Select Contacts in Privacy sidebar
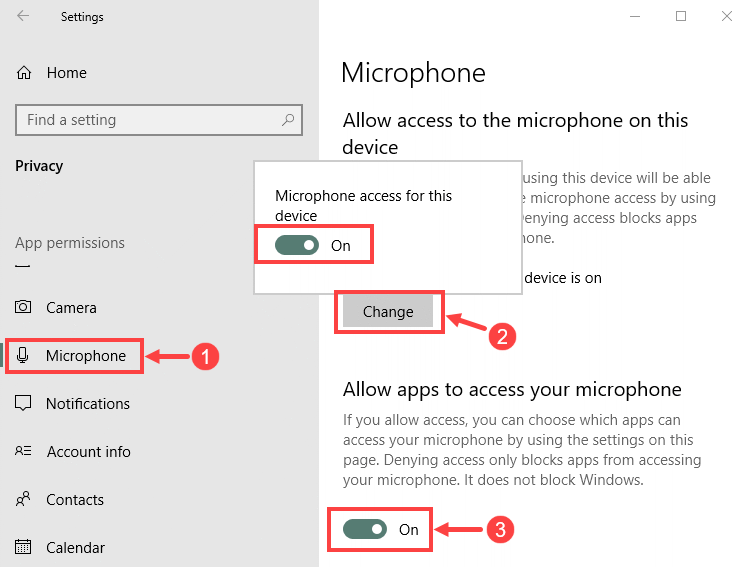The width and height of the screenshot is (744, 567). [x=75, y=500]
